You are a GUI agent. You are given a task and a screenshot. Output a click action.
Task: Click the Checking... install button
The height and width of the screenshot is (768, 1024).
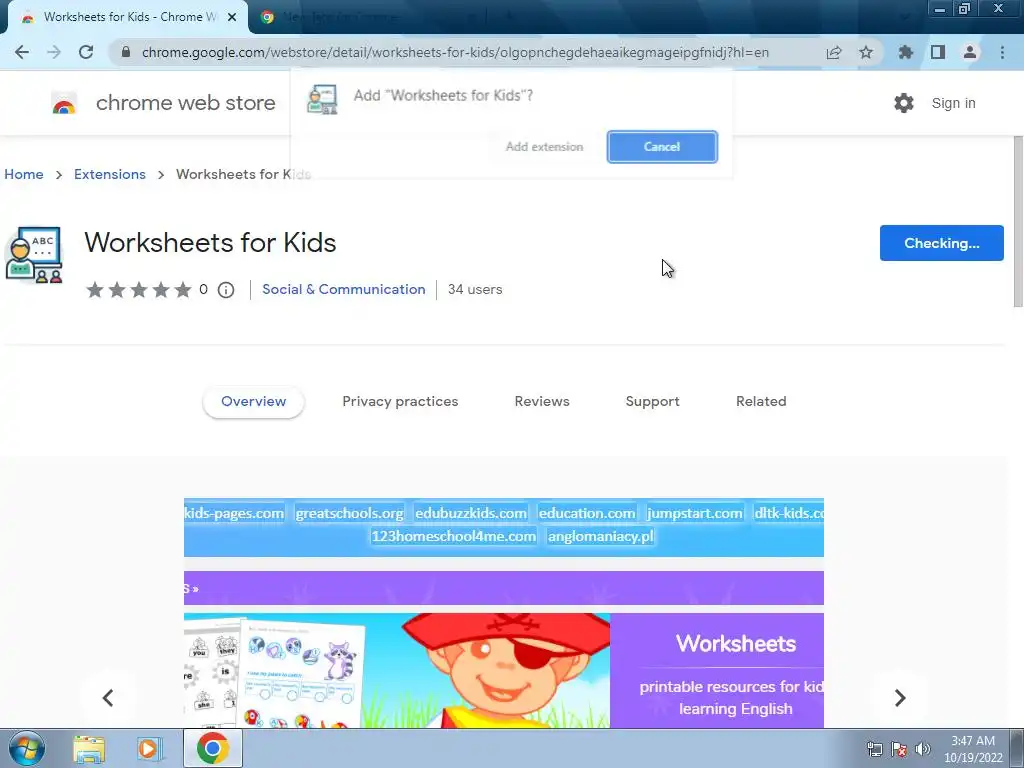click(x=942, y=243)
